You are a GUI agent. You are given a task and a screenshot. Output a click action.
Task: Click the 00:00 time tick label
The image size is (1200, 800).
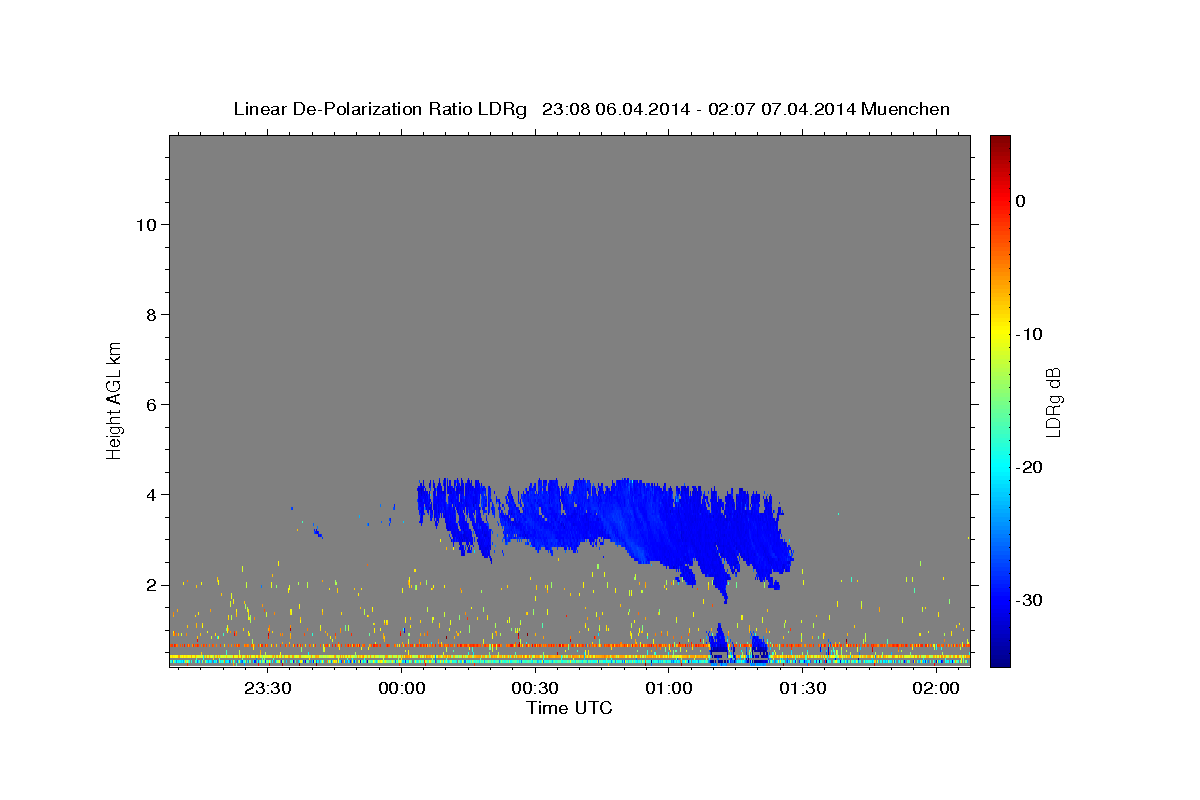402,688
